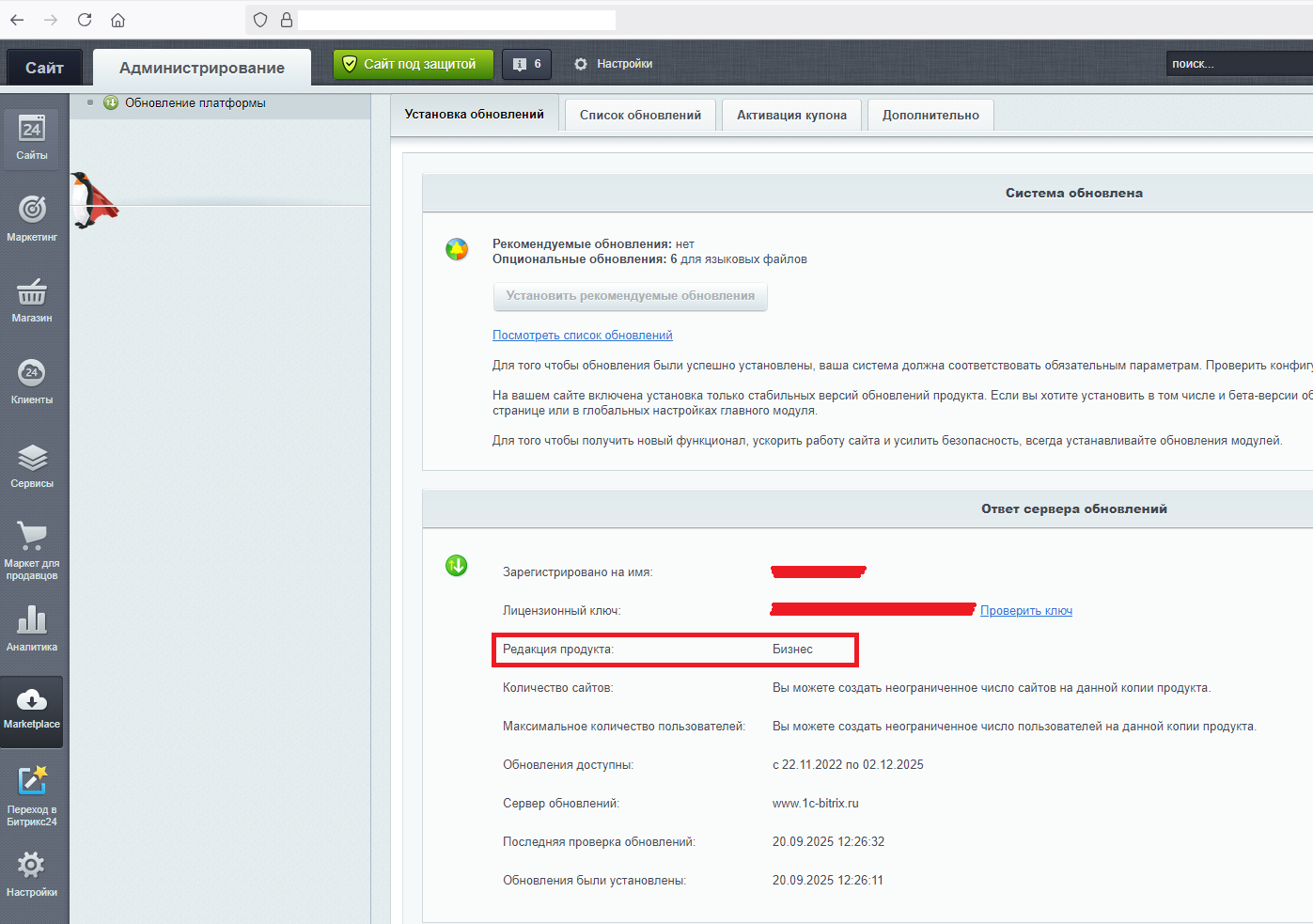Open the Дополнительно tab

(930, 116)
